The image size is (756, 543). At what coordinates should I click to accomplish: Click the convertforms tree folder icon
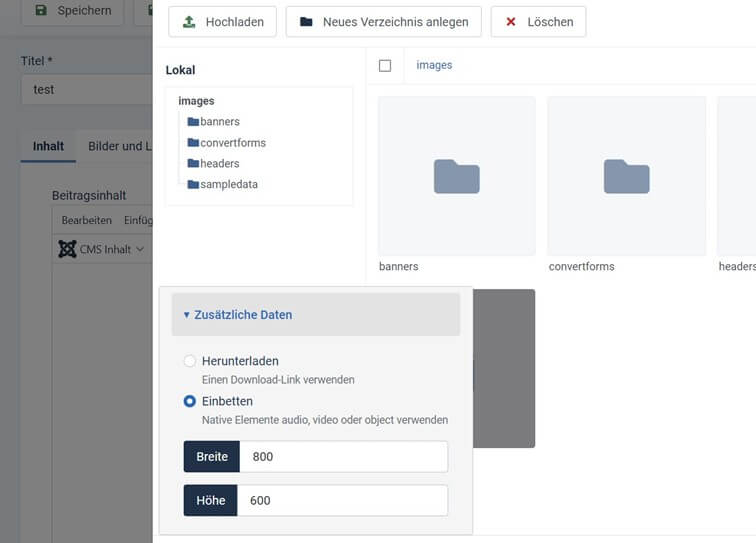[x=193, y=143]
